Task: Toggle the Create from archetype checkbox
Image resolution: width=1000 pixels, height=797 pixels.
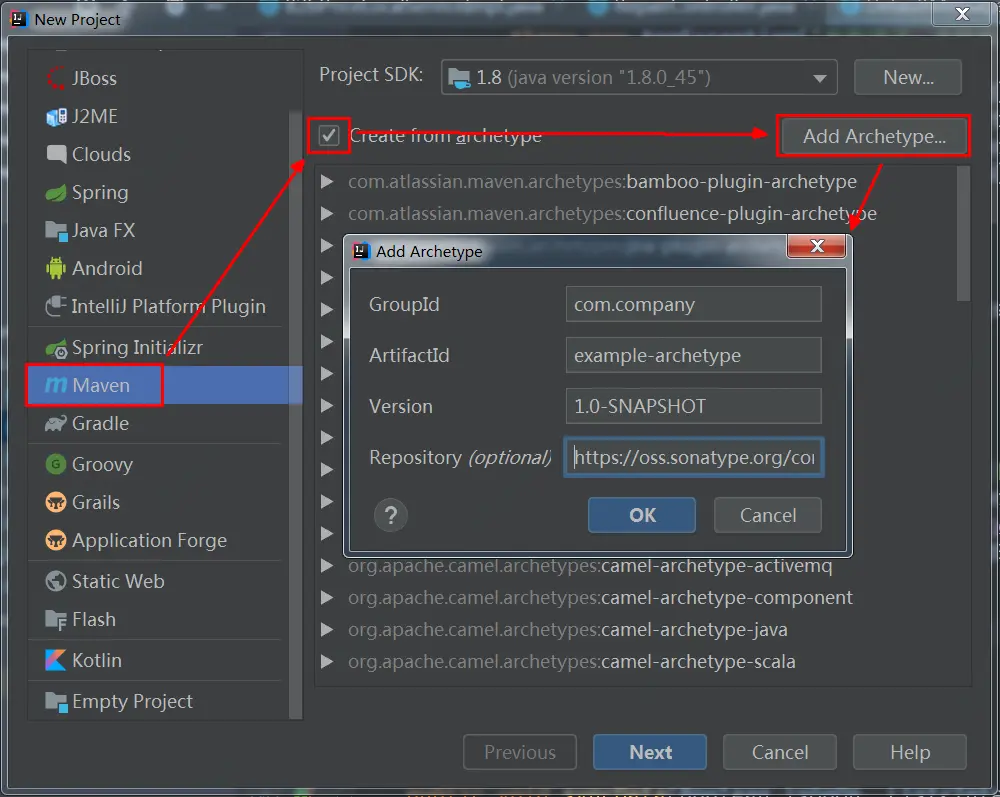Action: (x=328, y=135)
